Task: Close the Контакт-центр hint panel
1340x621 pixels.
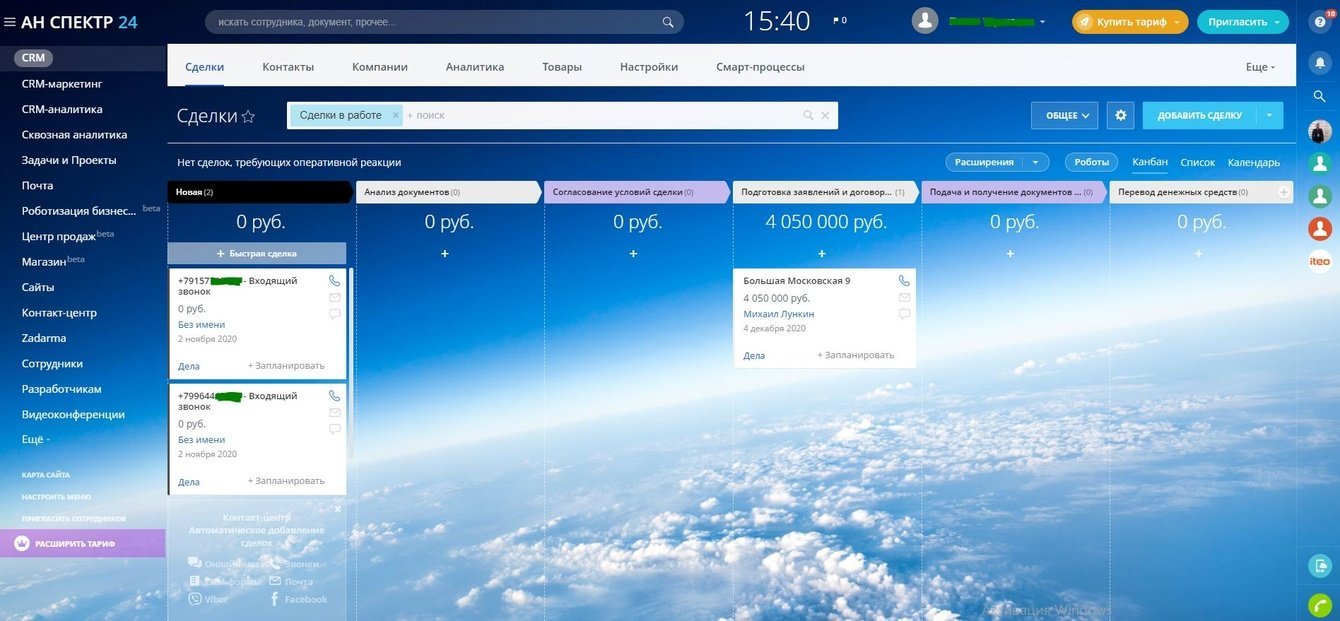Action: click(x=337, y=509)
